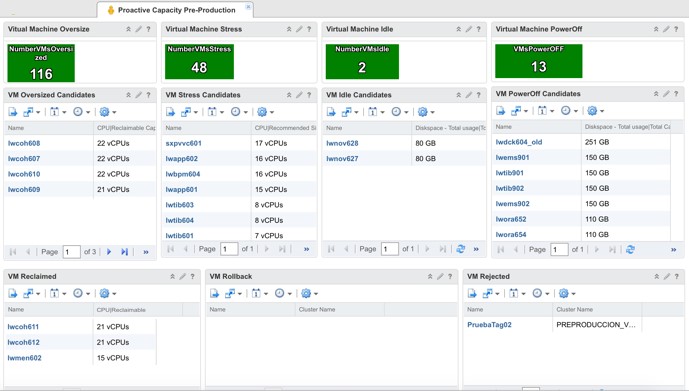This screenshot has height=391, width=689.
Task: Open VM lwbpm604 link
Action: (x=183, y=174)
